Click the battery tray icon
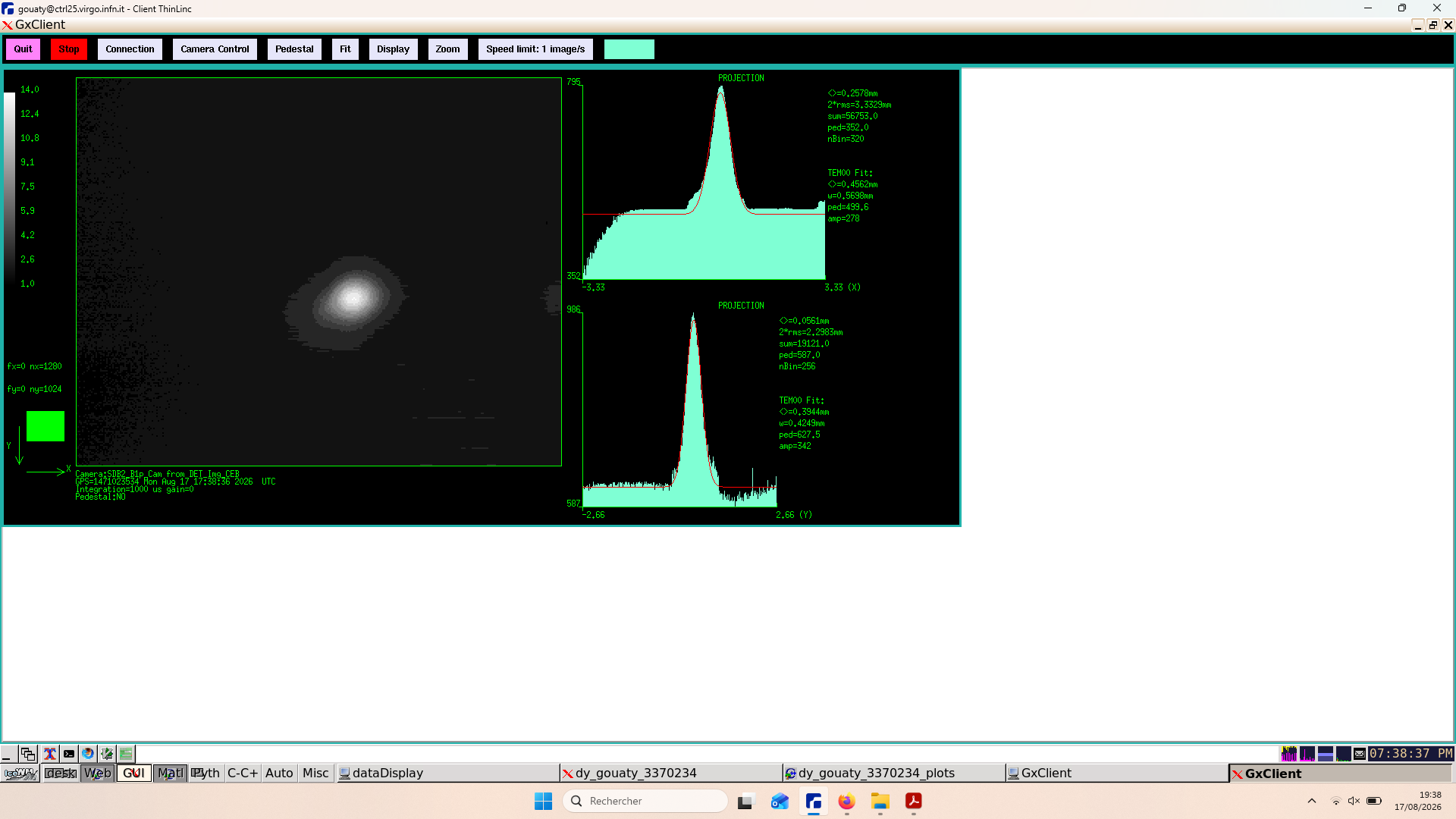Screen dimensions: 1456x819 [x=1374, y=801]
